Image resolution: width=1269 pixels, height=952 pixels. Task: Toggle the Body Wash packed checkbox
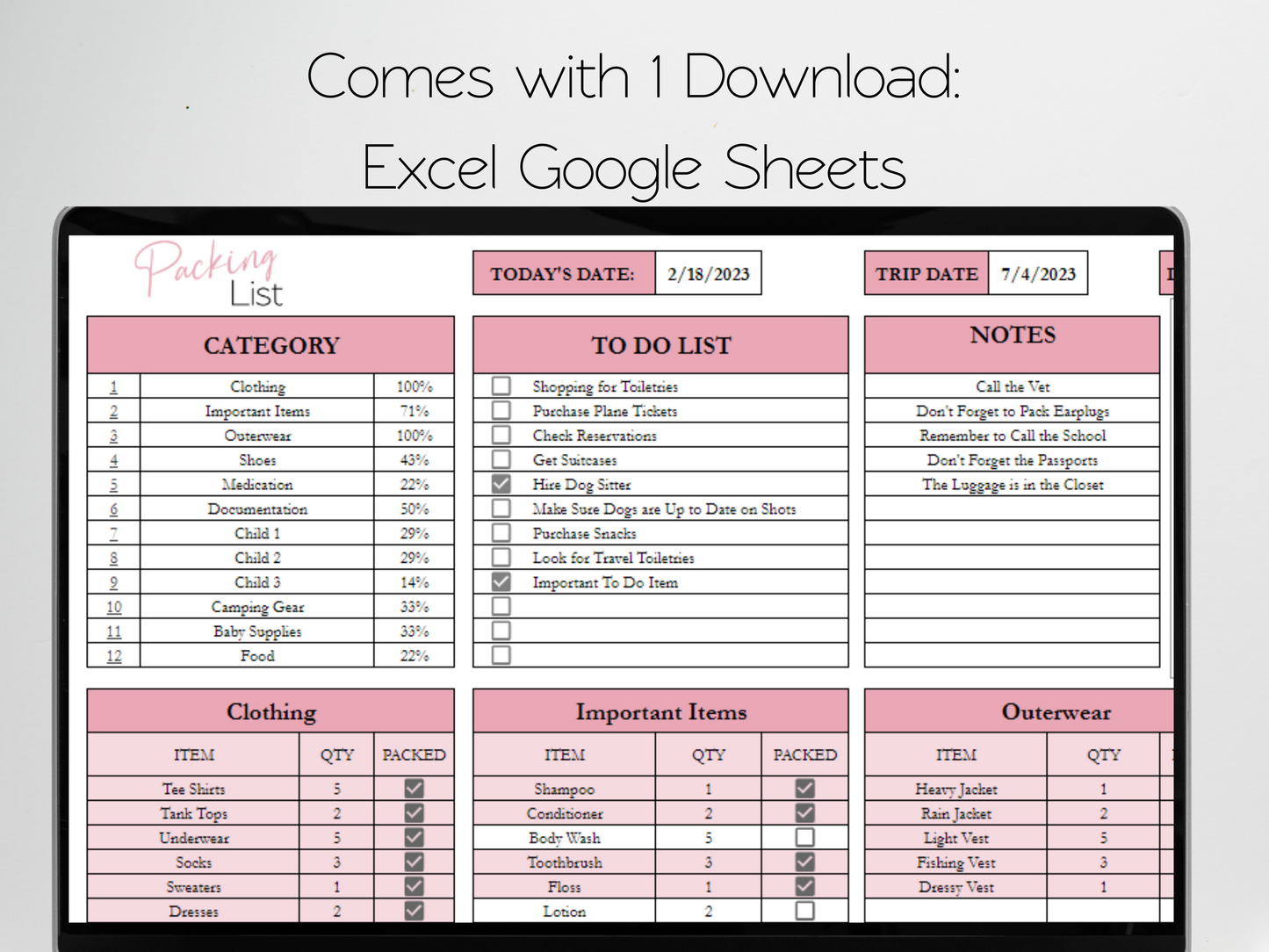tap(804, 838)
